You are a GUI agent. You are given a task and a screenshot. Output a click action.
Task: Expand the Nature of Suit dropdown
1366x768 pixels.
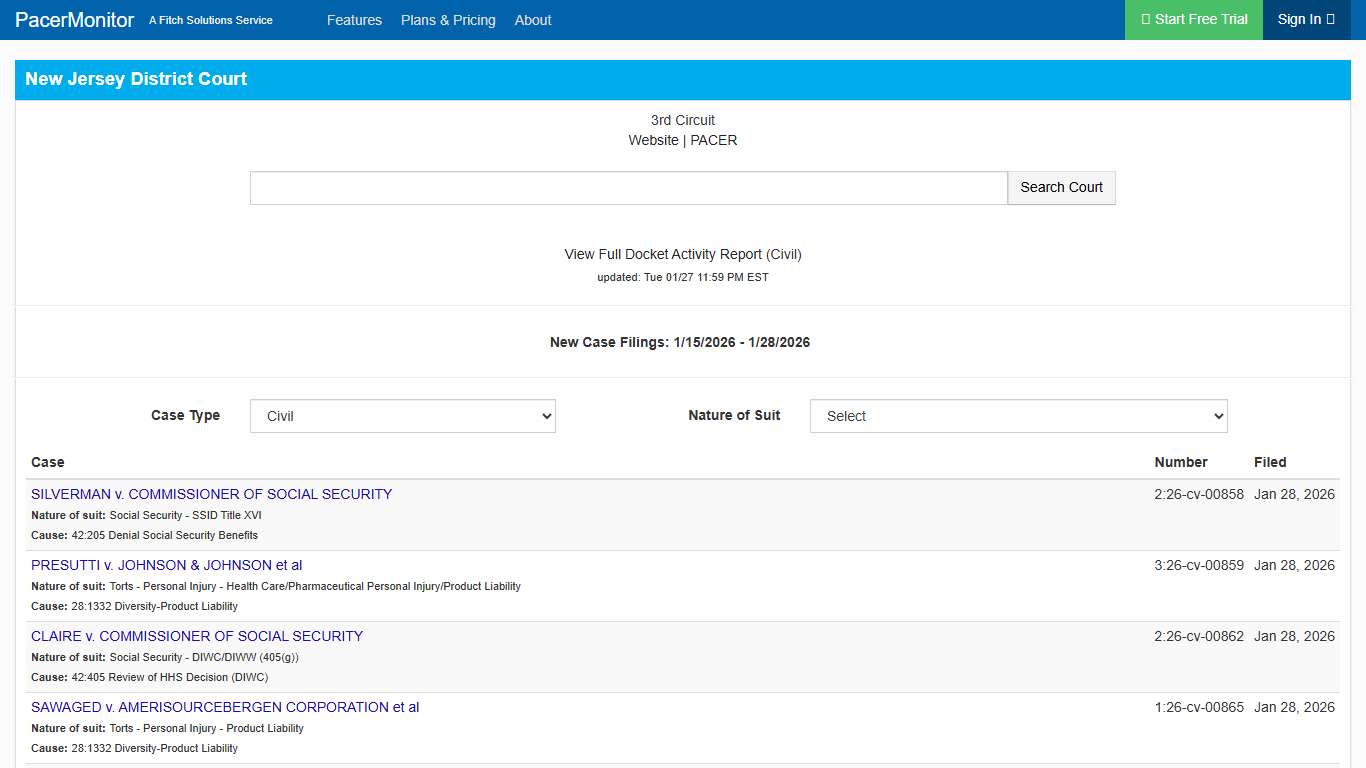tap(1018, 416)
